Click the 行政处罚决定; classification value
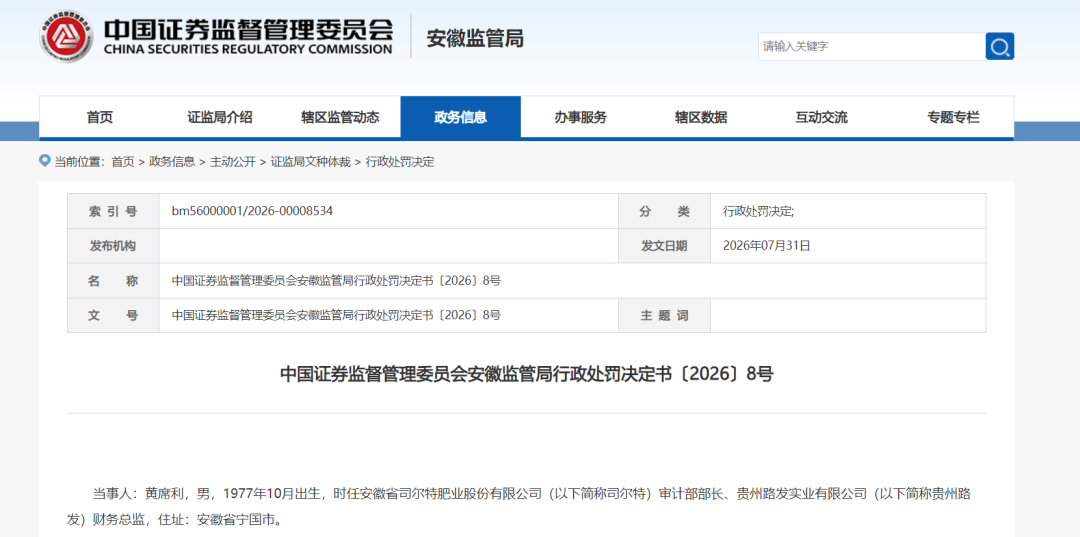 coord(758,211)
